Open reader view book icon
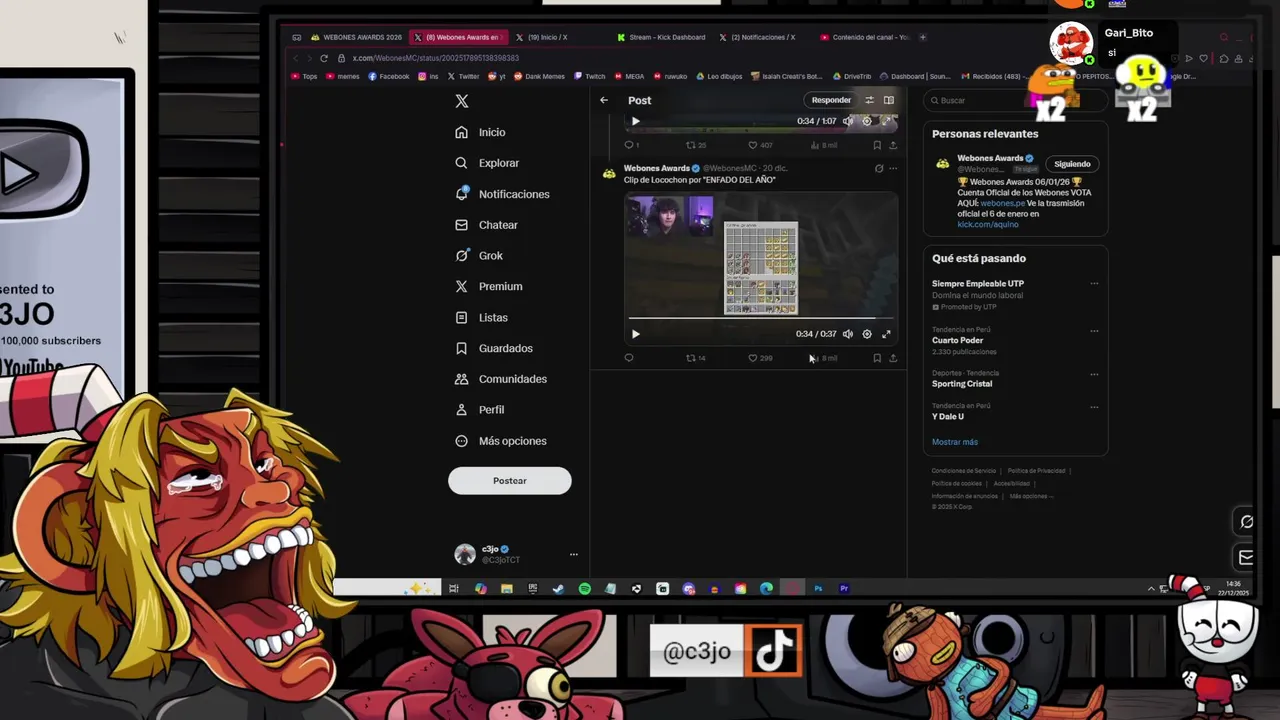The width and height of the screenshot is (1280, 720). [x=888, y=100]
